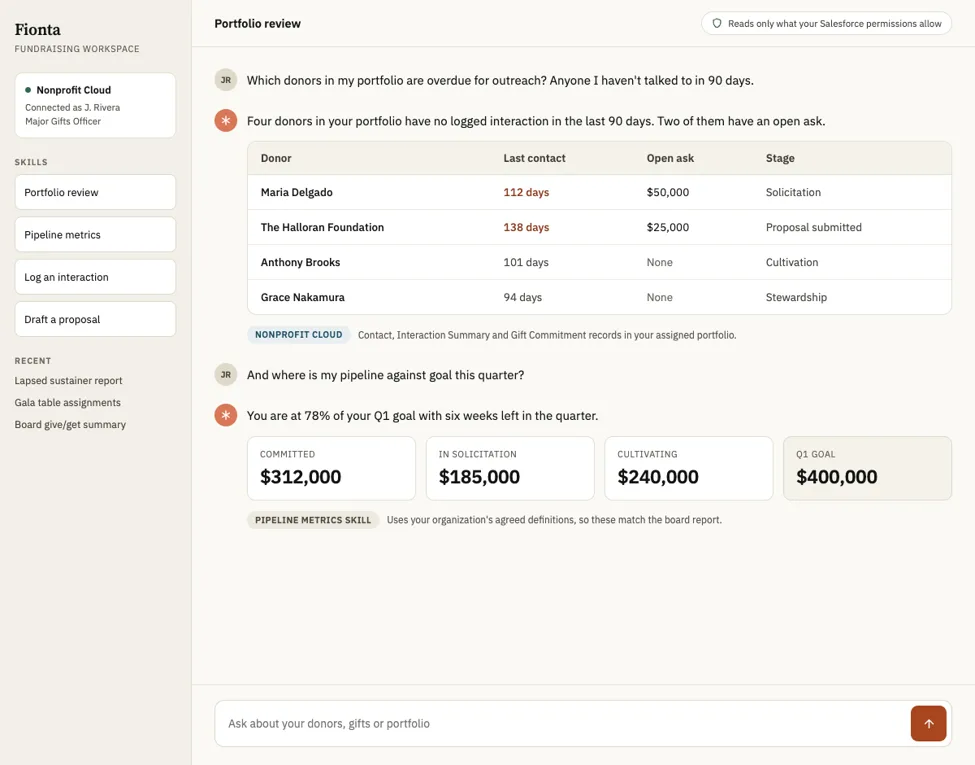Click the In Solicitation $185,000 card

(510, 468)
